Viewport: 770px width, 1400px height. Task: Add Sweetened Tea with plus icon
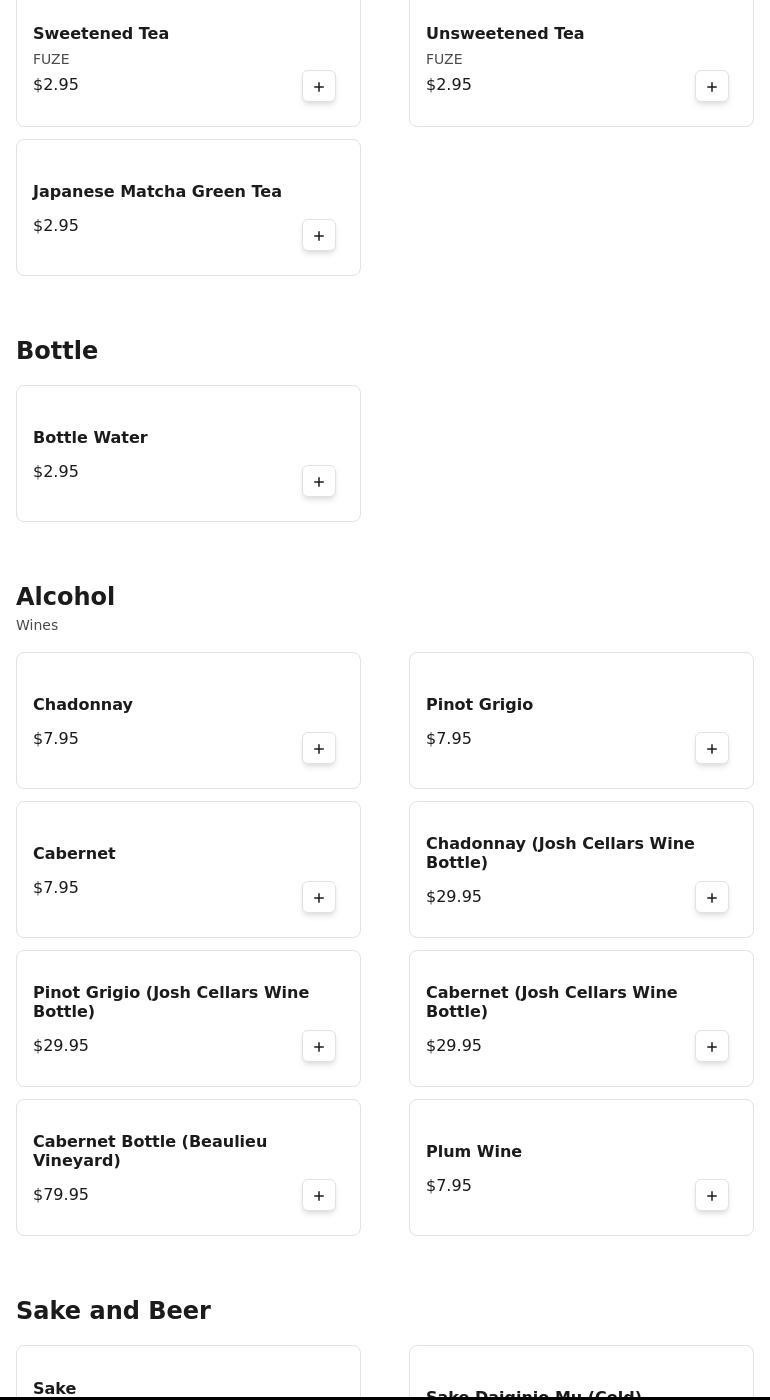[x=319, y=87]
